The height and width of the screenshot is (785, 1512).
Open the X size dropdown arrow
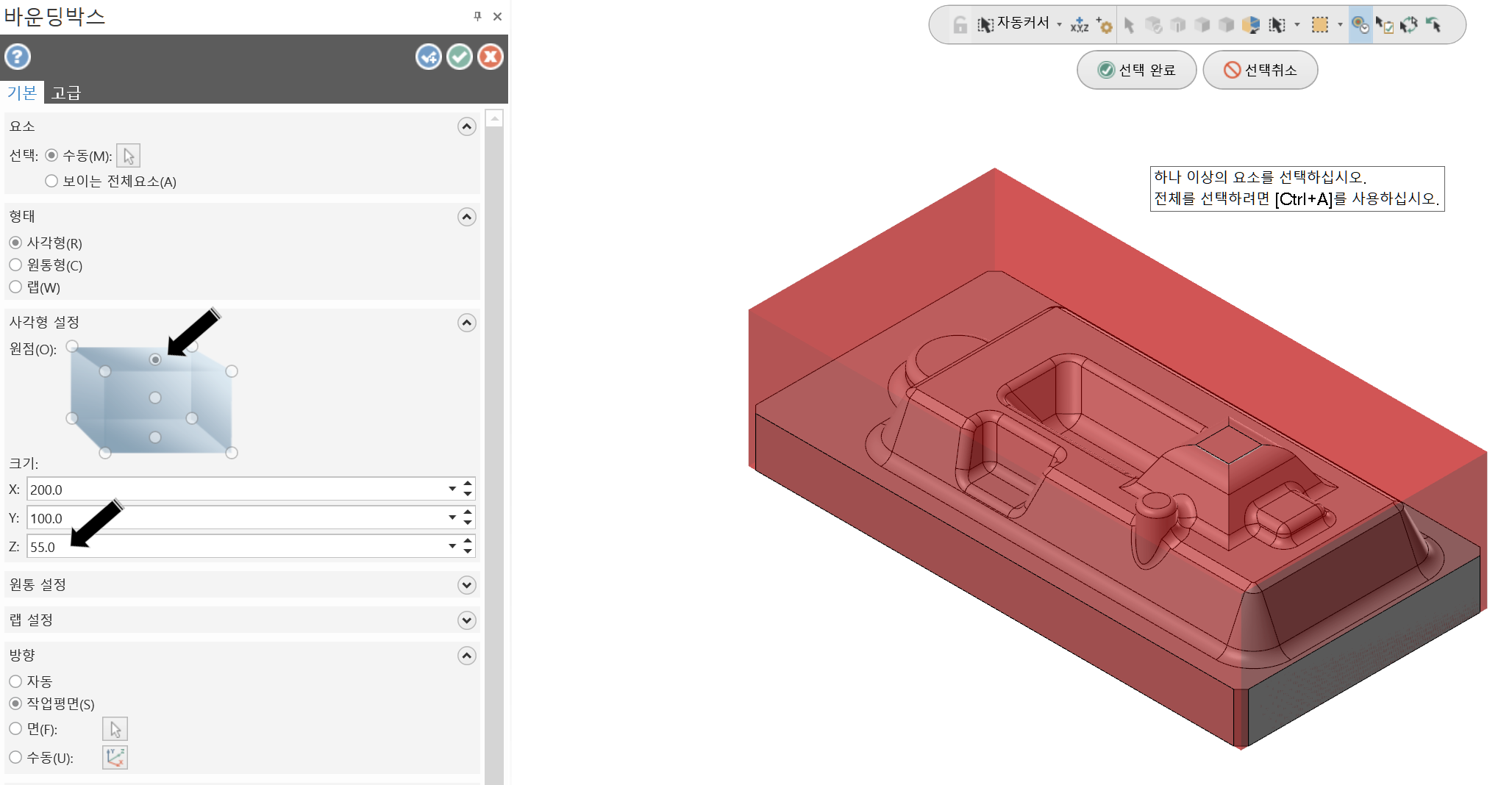coord(452,489)
